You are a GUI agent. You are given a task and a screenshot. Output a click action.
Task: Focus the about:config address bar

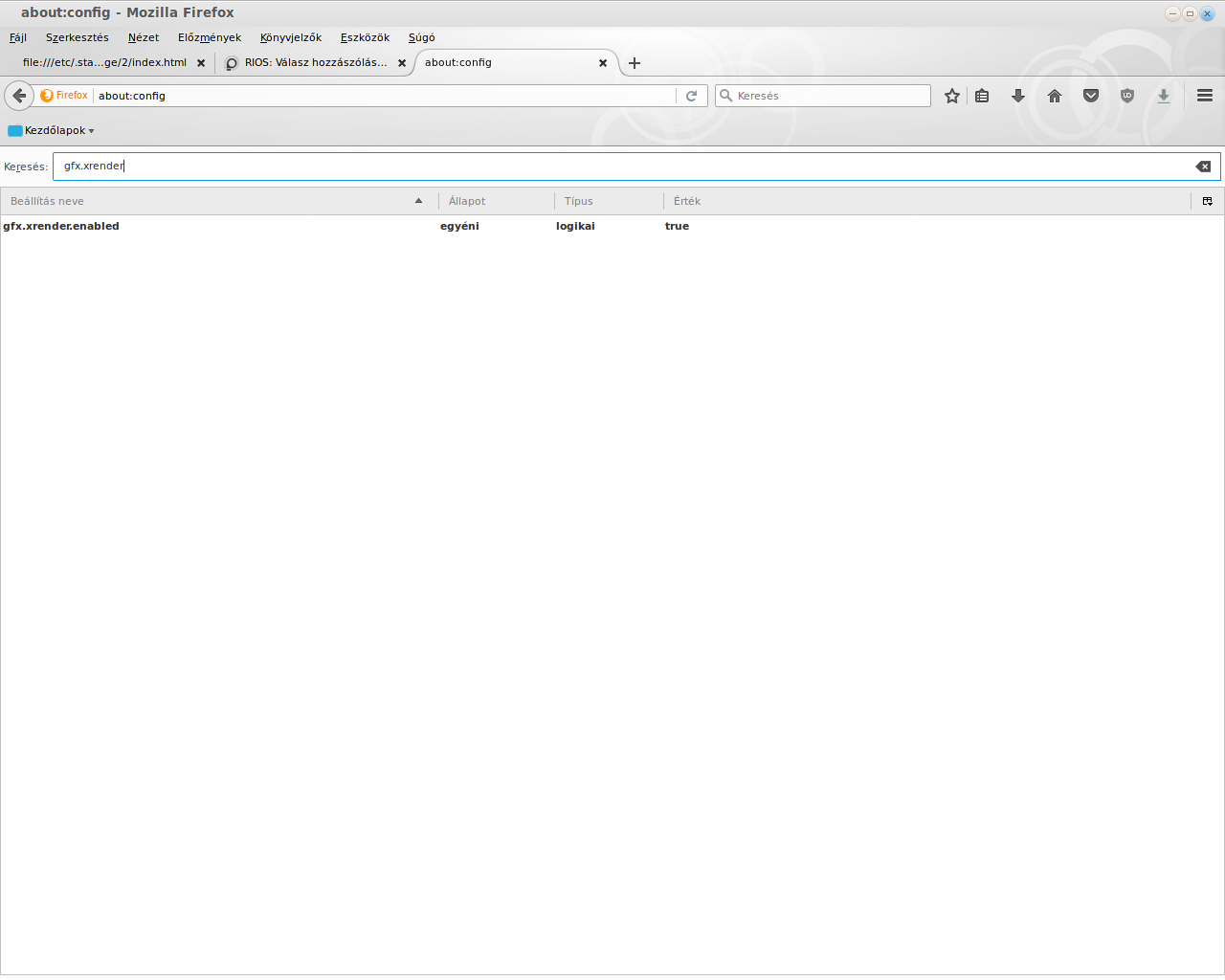[385, 96]
